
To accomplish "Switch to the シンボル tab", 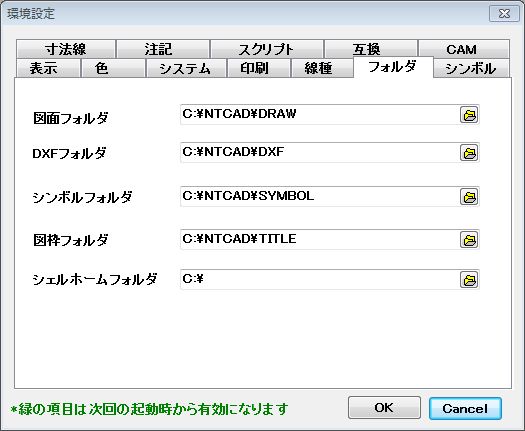I will 471,68.
